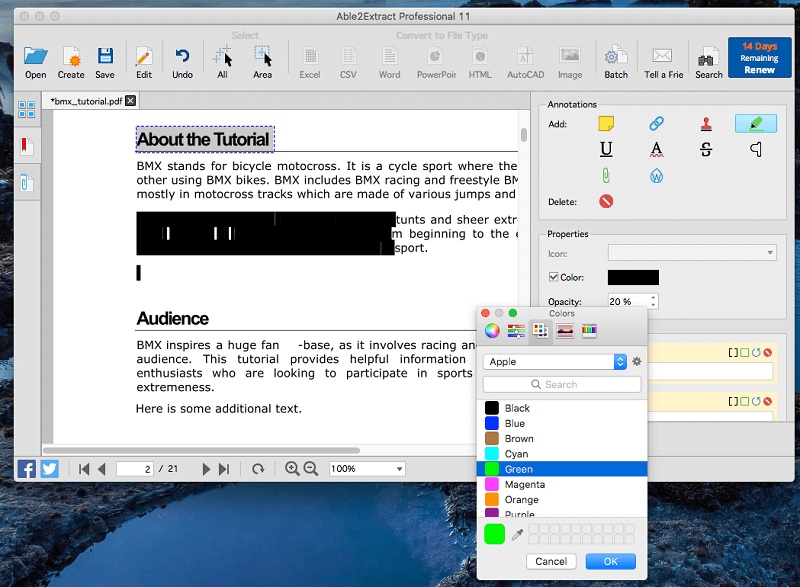This screenshot has width=800, height=587.
Task: Add a link annotation
Action: [656, 123]
